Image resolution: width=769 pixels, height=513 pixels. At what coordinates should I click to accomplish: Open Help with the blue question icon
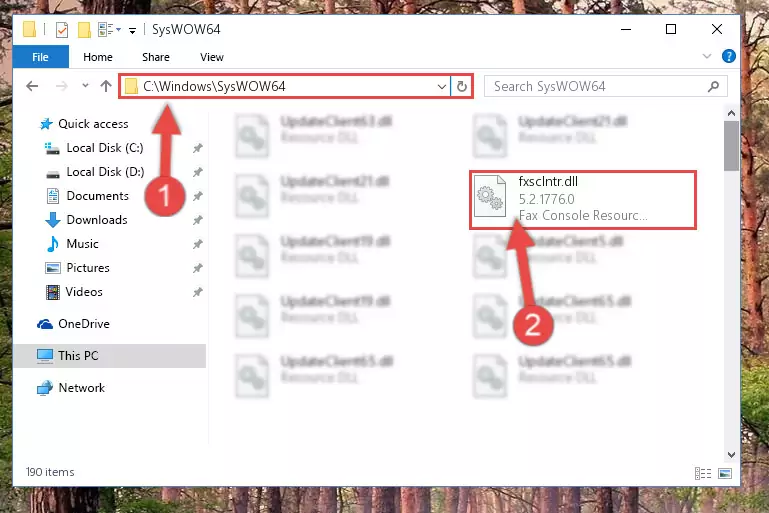[728, 56]
